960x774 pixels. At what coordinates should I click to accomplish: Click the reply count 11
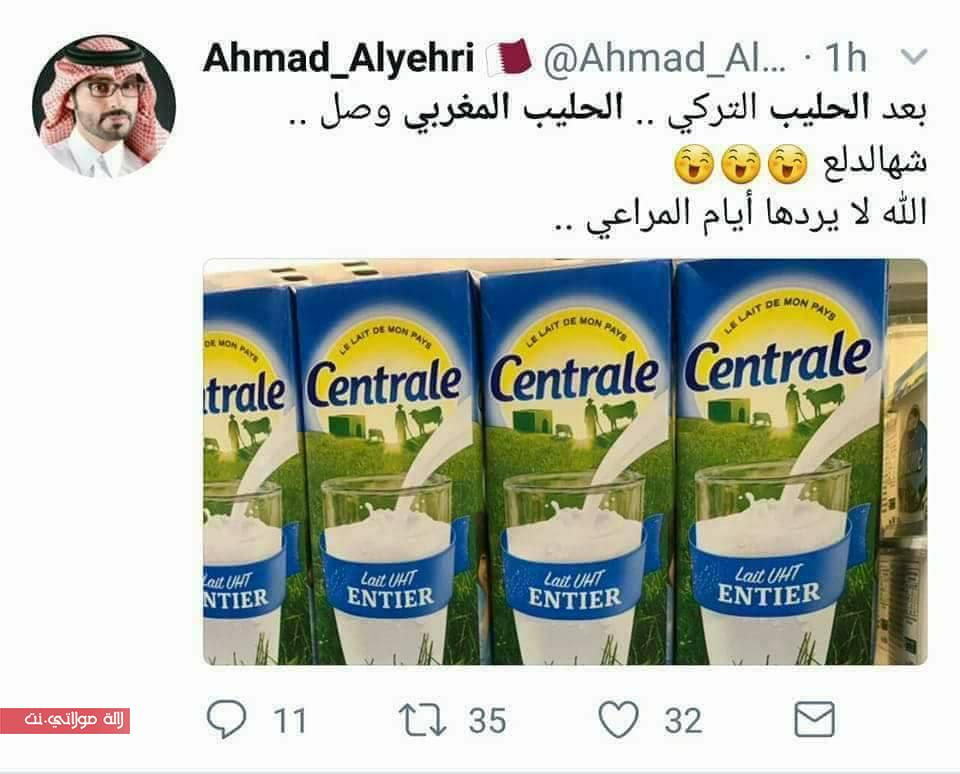tap(290, 721)
